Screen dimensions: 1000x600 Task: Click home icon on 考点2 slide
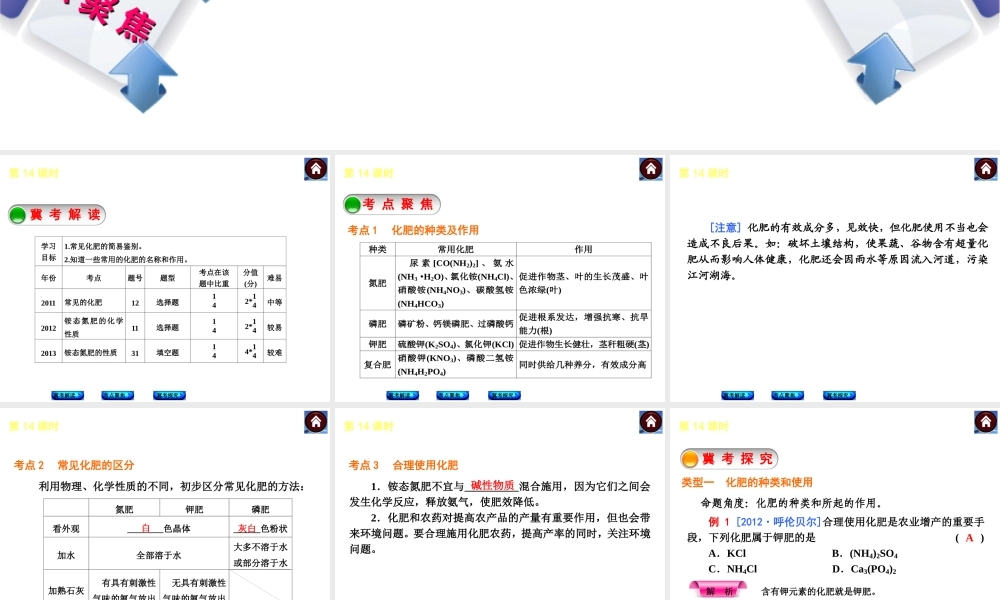click(x=316, y=422)
